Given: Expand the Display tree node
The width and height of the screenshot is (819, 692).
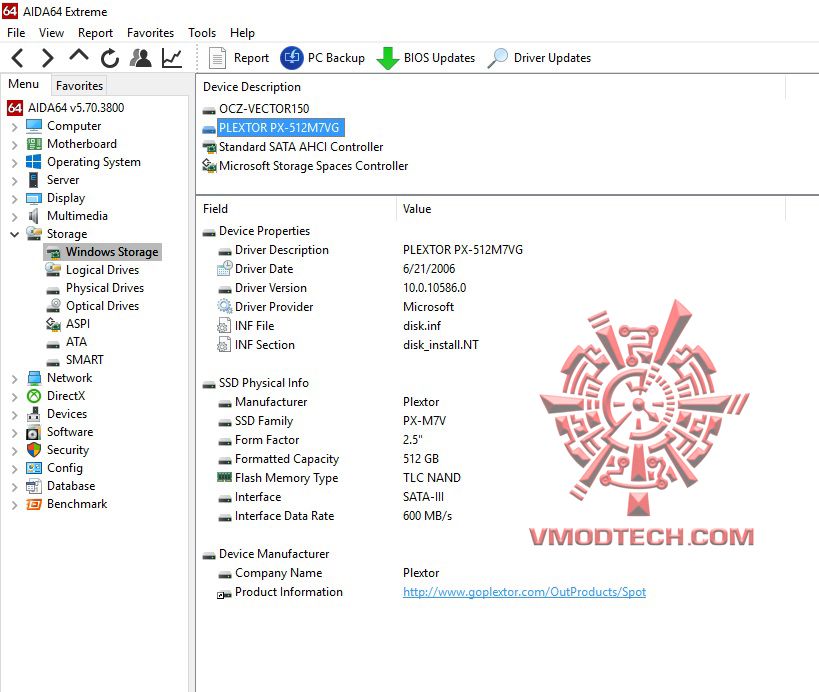Looking at the screenshot, I should (15, 198).
